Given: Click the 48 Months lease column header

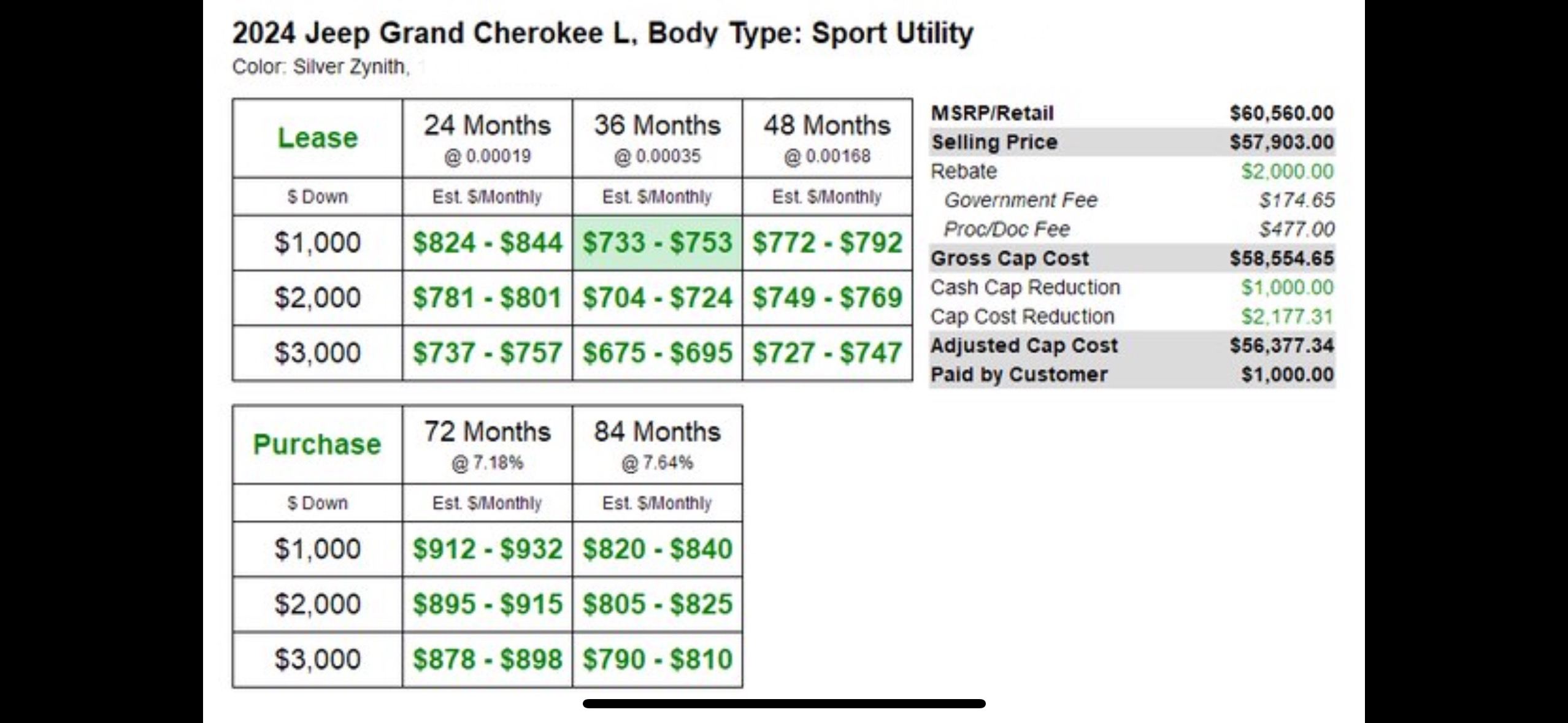Looking at the screenshot, I should 827,139.
